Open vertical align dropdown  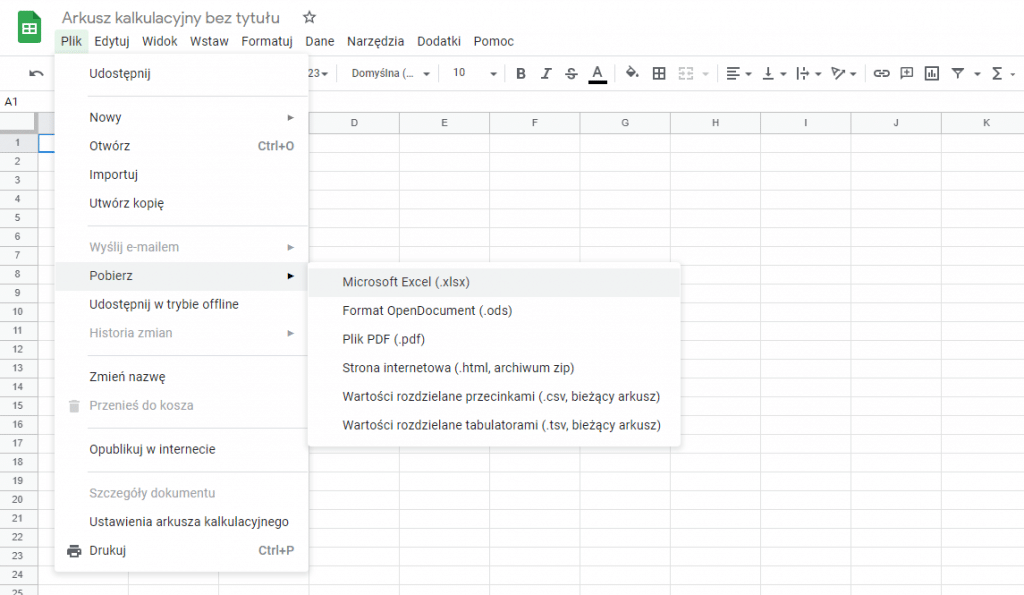[774, 74]
